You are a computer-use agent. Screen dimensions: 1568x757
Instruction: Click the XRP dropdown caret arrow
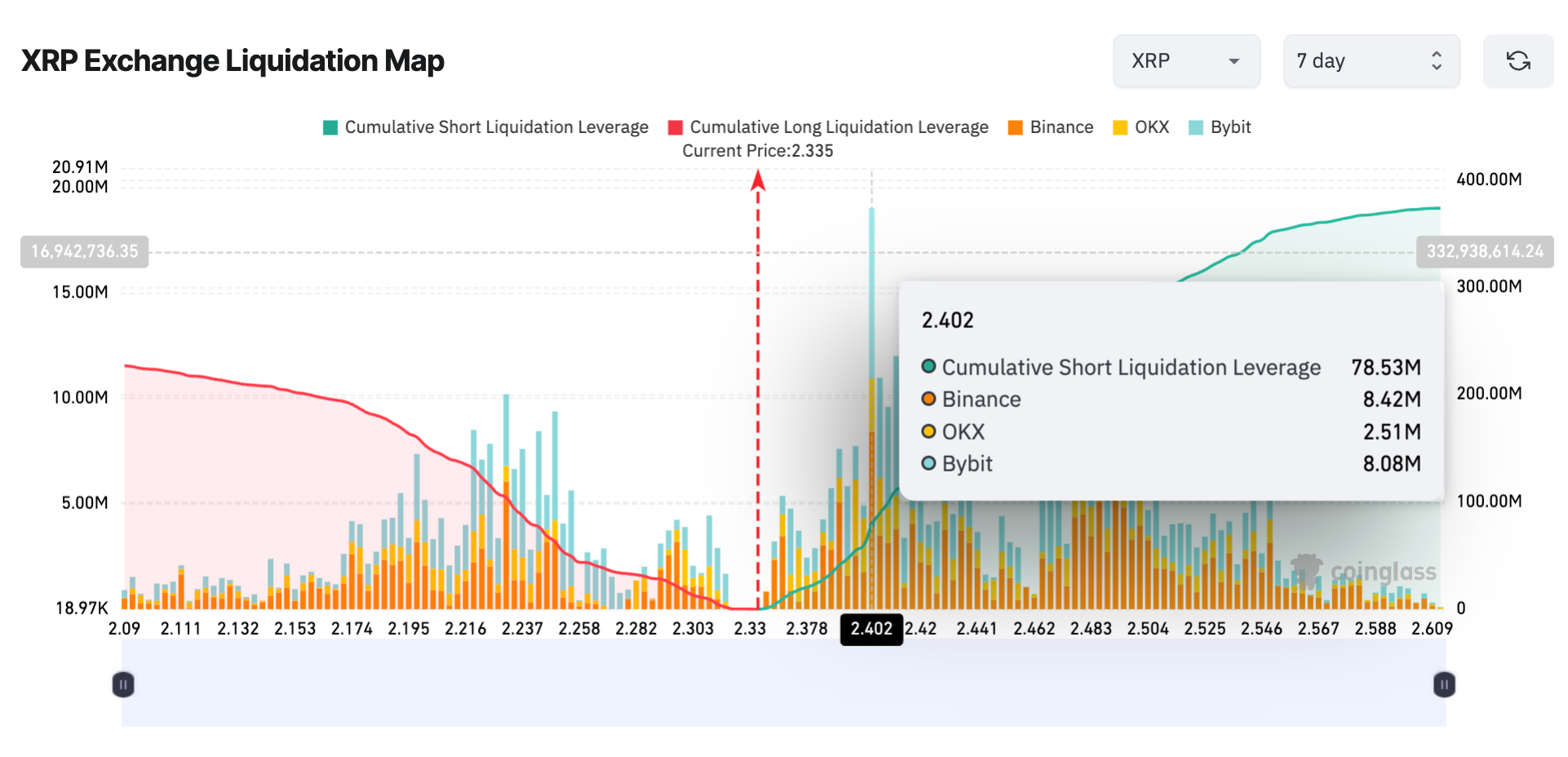pyautogui.click(x=1234, y=61)
